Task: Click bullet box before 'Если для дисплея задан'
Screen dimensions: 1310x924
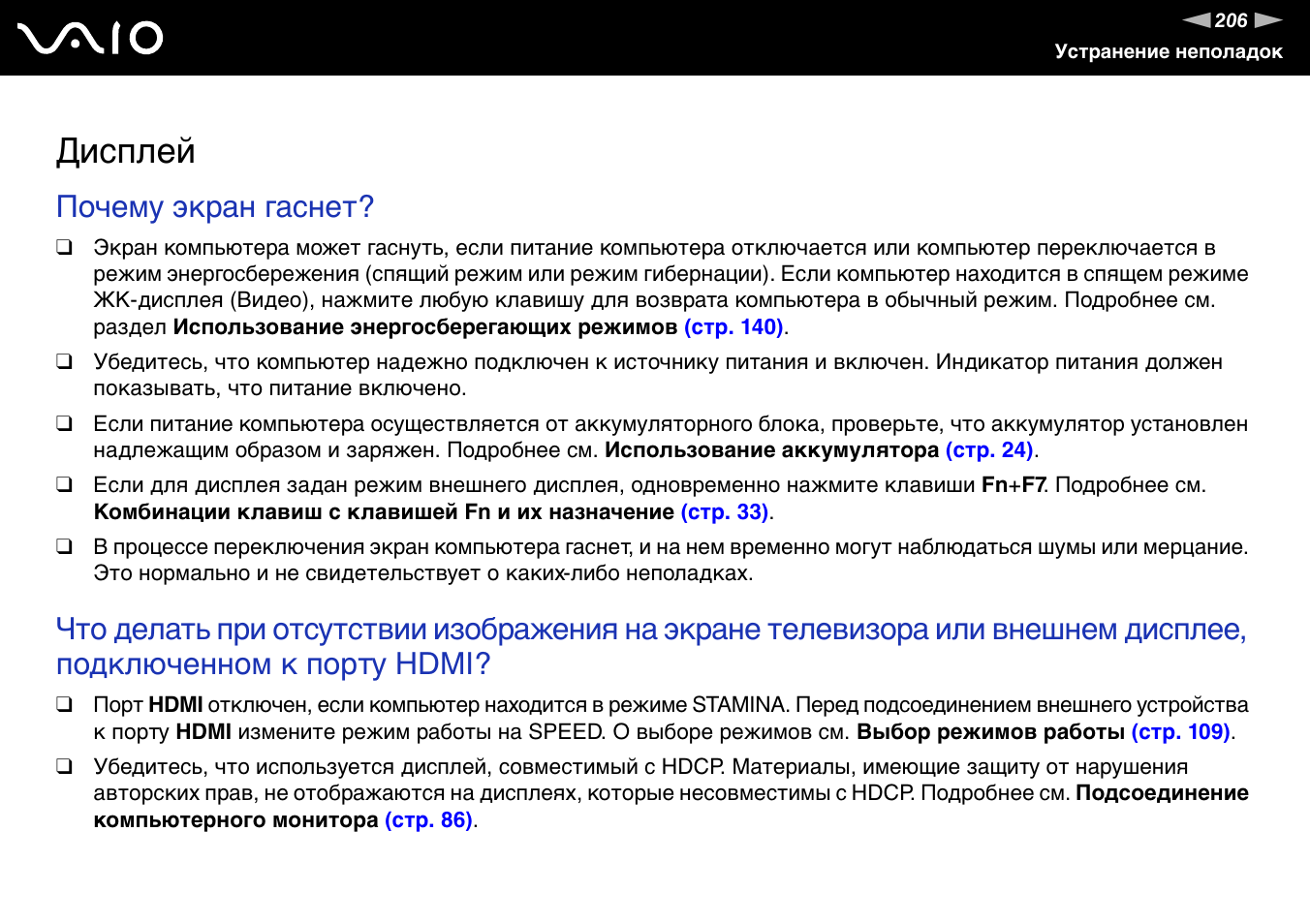Action: 64,484
